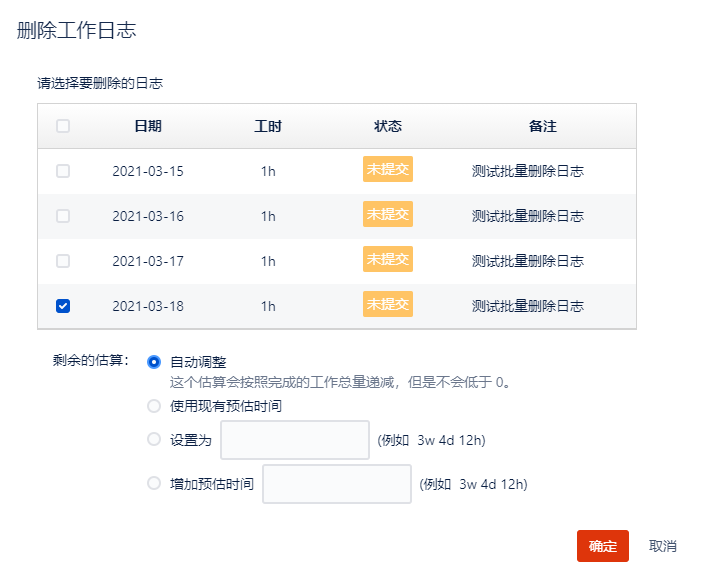Click the 备注 column header

pyautogui.click(x=543, y=126)
